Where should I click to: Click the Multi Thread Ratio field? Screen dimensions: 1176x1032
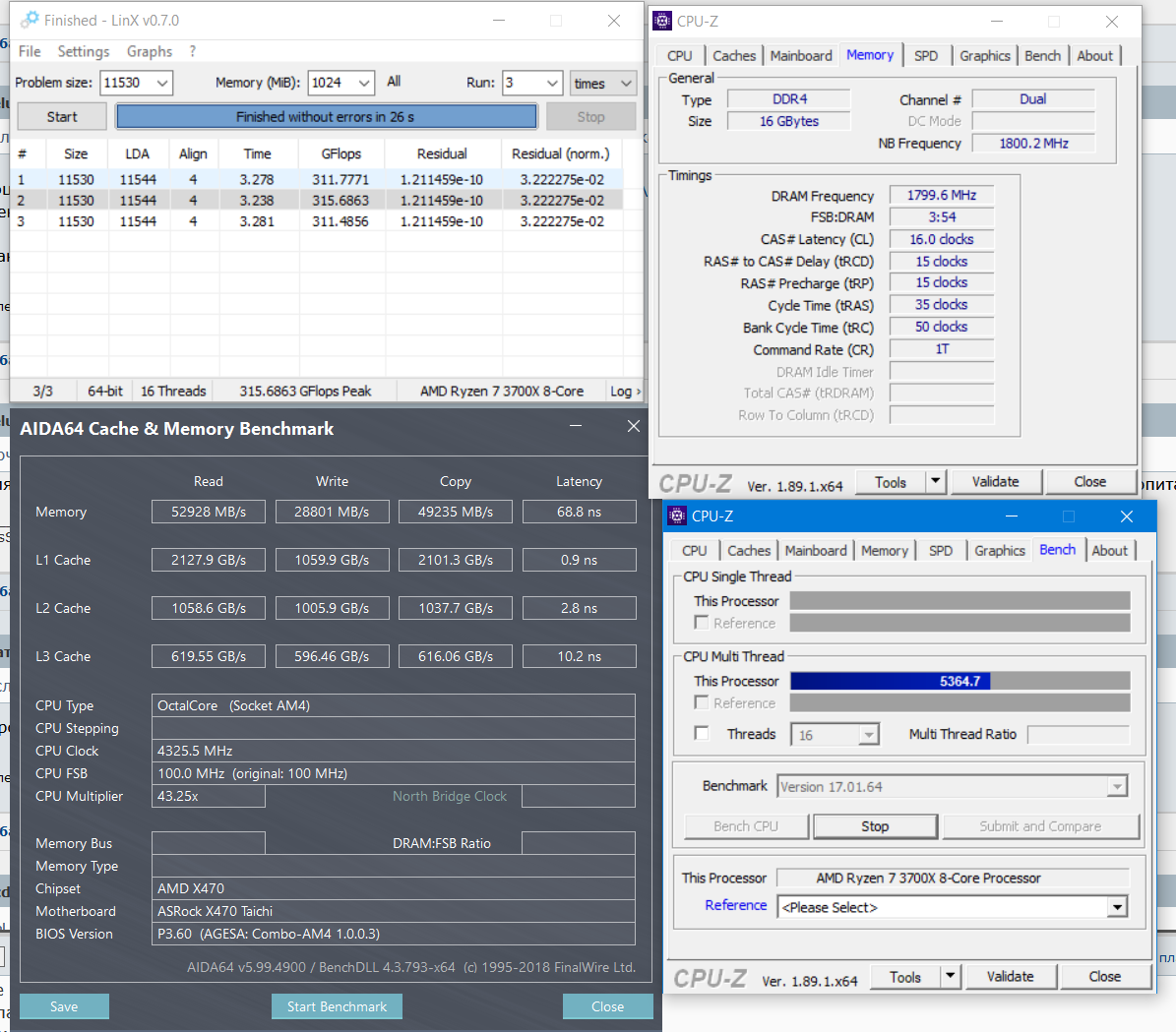click(1078, 734)
